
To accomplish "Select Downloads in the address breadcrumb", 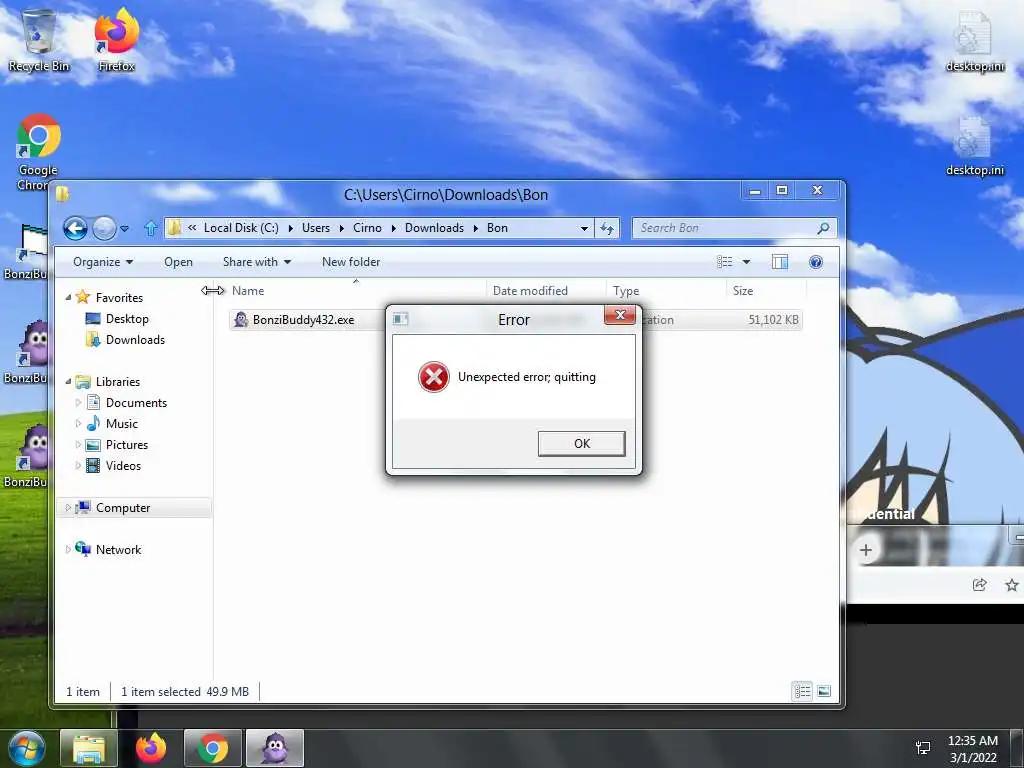I will click(x=434, y=228).
